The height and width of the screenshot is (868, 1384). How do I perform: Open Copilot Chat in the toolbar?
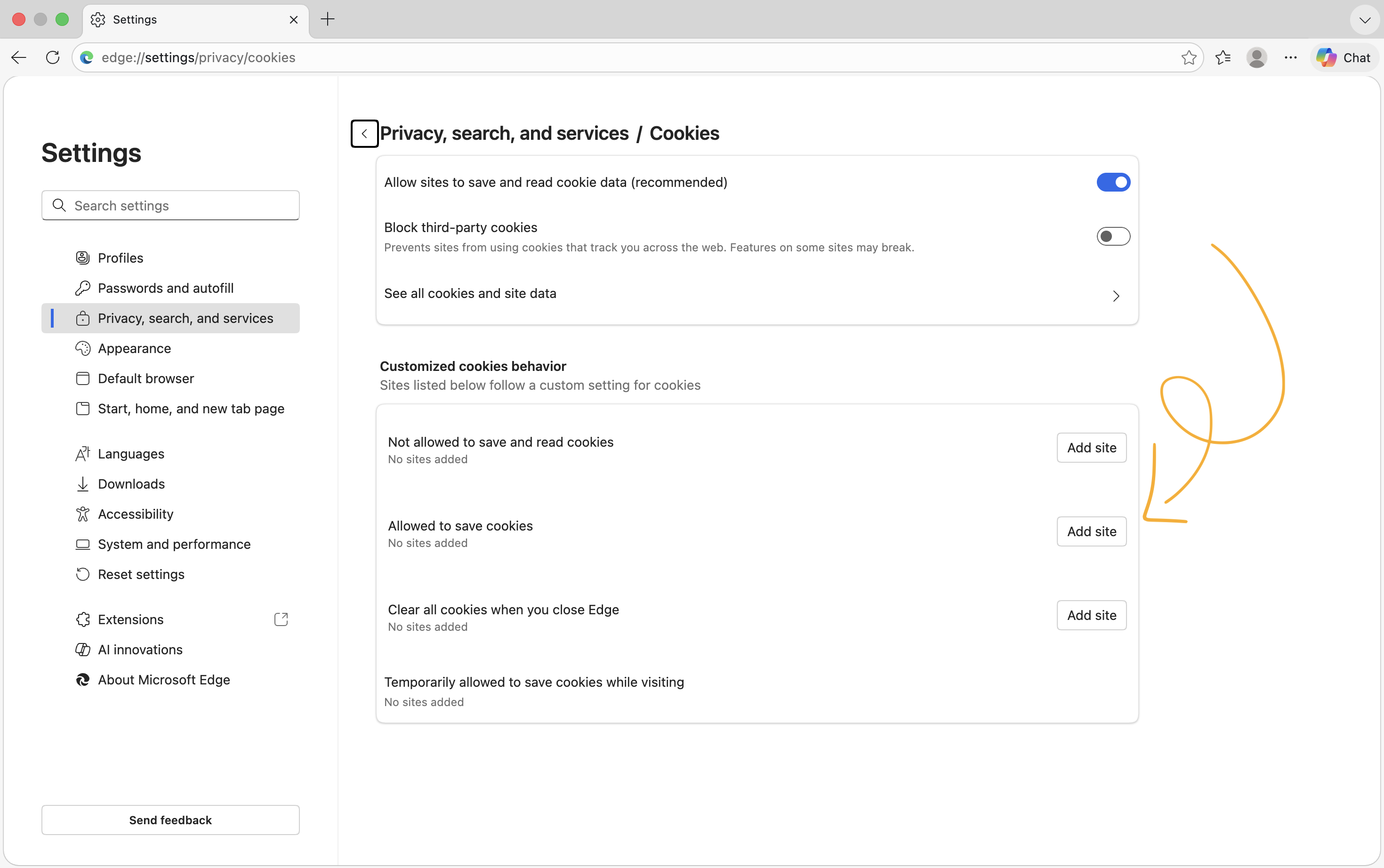click(1344, 57)
